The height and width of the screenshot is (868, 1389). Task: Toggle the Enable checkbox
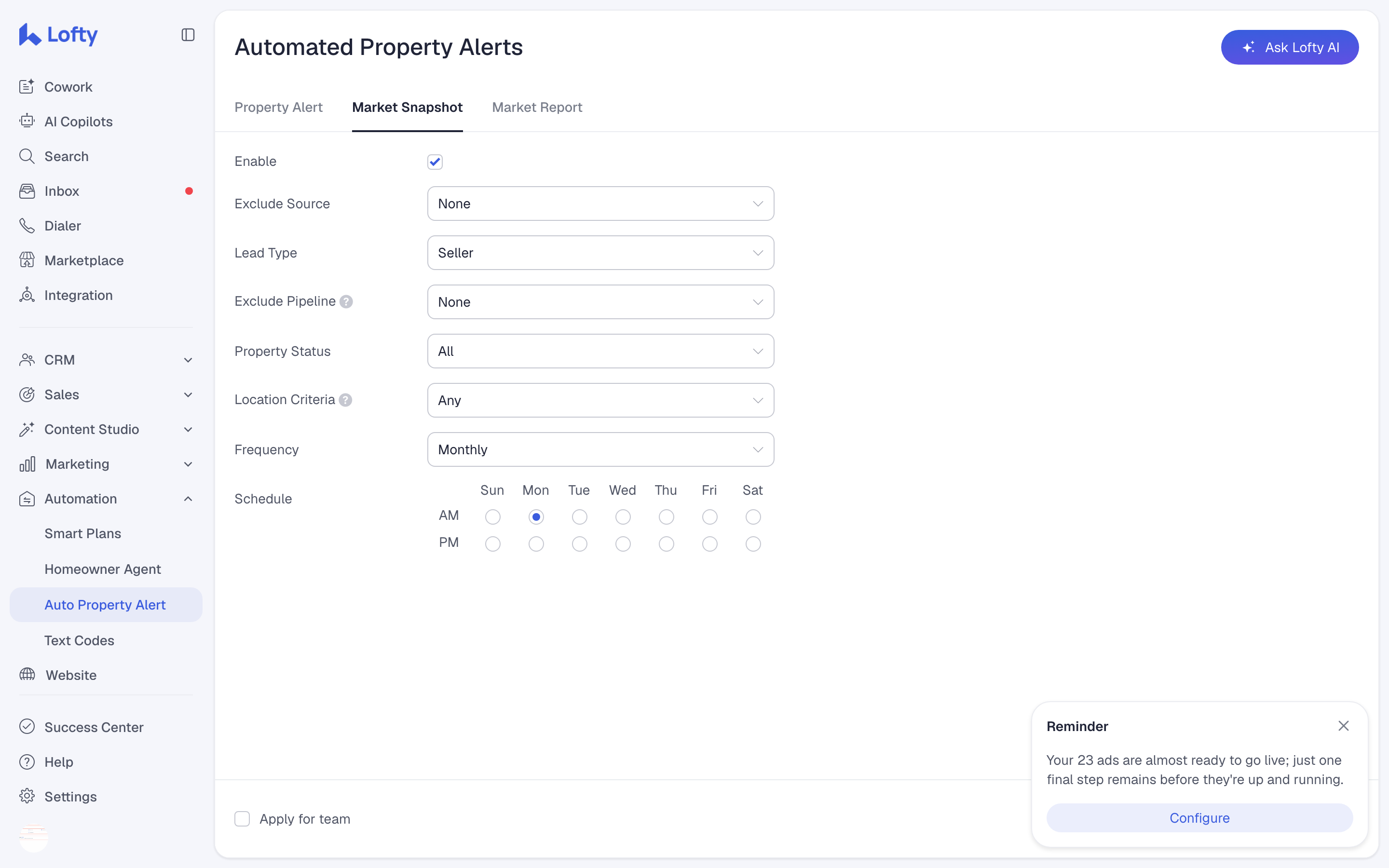pyautogui.click(x=435, y=162)
